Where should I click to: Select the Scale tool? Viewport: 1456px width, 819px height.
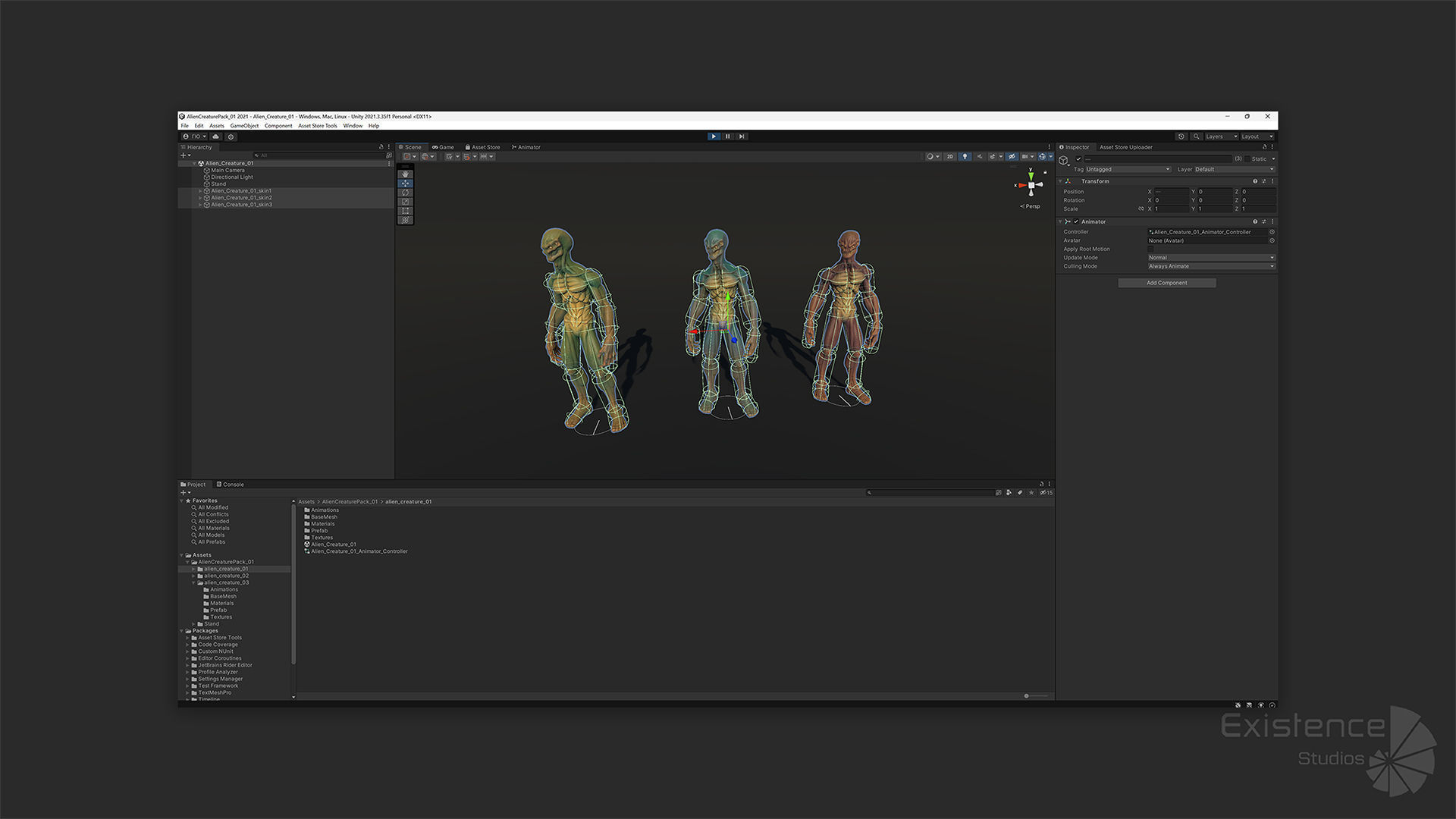406,202
